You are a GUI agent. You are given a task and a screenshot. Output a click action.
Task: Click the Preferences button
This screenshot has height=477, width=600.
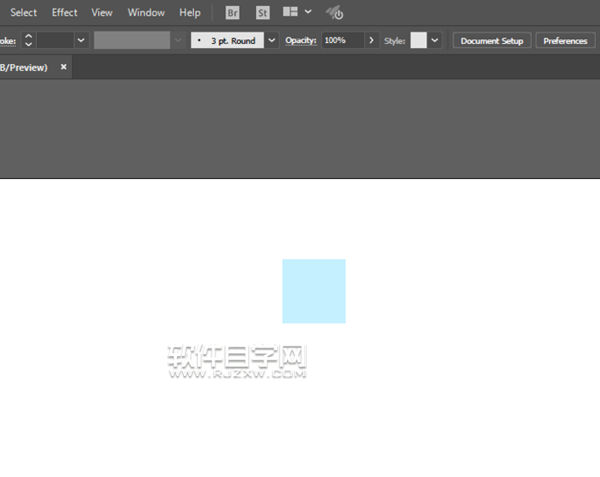[565, 41]
